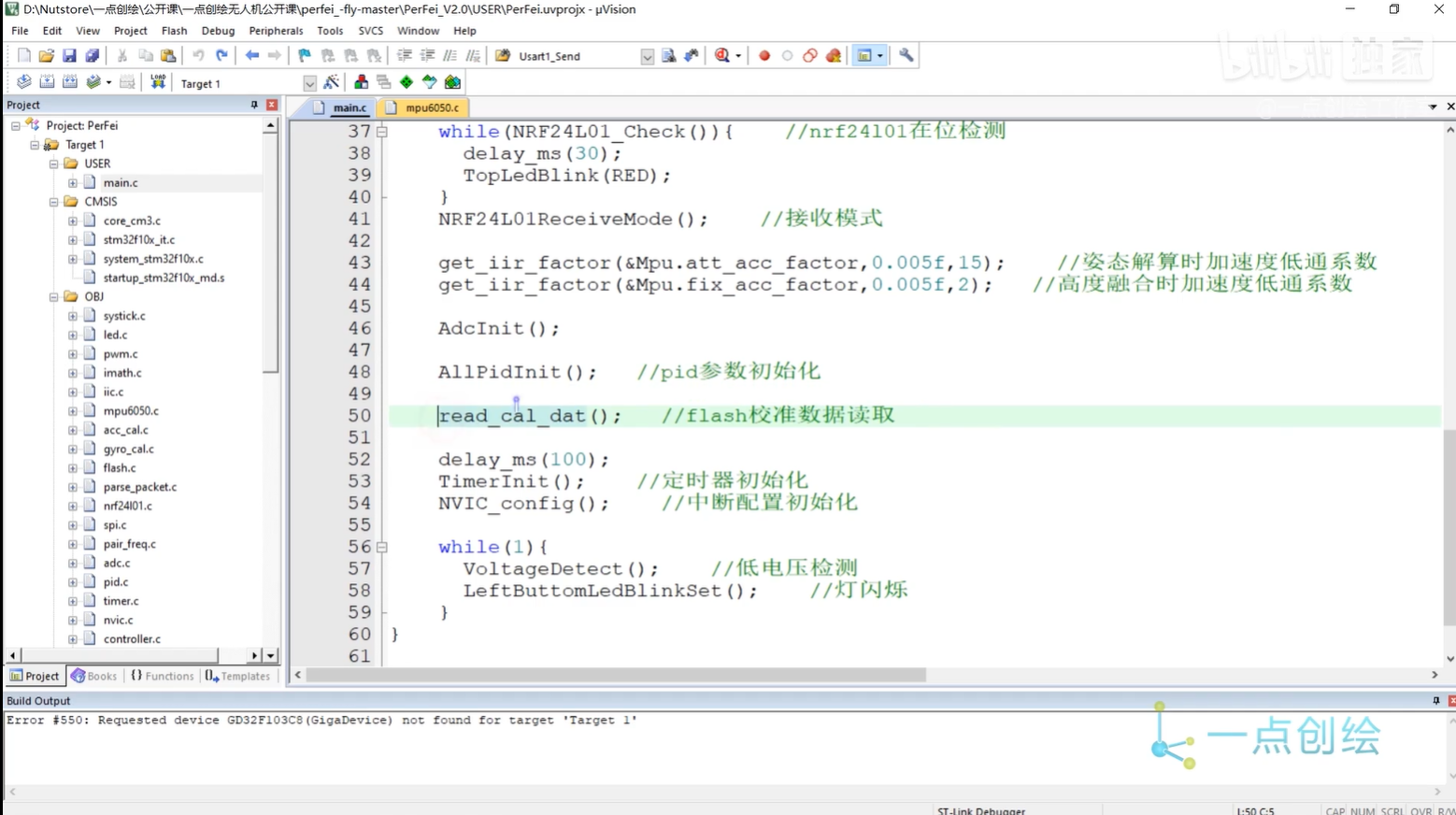
Task: Open the open-documents list arrow above the editor
Action: click(1433, 107)
